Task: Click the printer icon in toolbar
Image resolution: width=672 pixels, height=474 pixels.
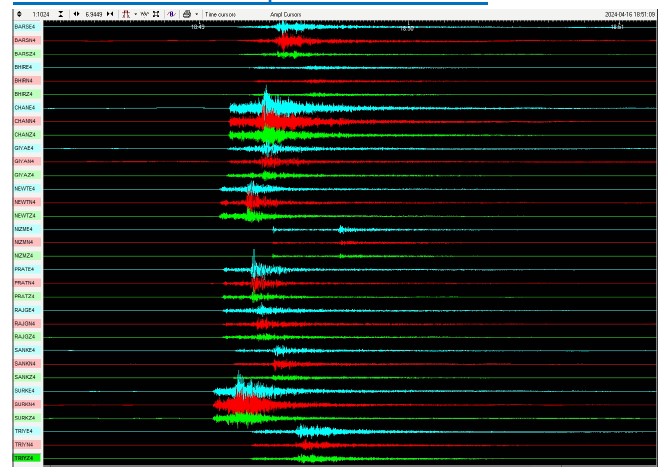Action: click(187, 15)
